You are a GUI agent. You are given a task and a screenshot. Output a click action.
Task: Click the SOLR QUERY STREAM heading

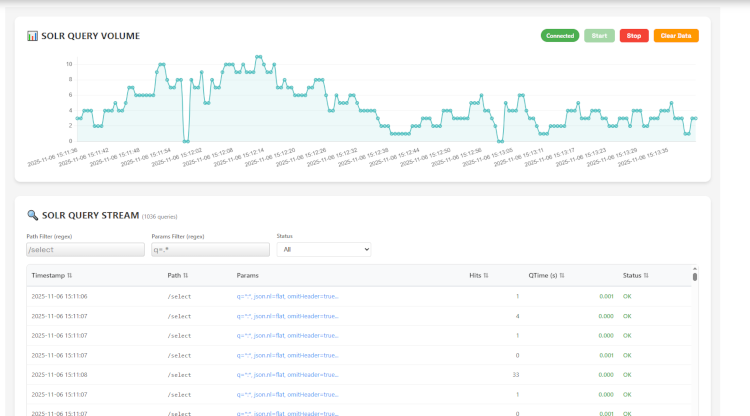(90, 215)
